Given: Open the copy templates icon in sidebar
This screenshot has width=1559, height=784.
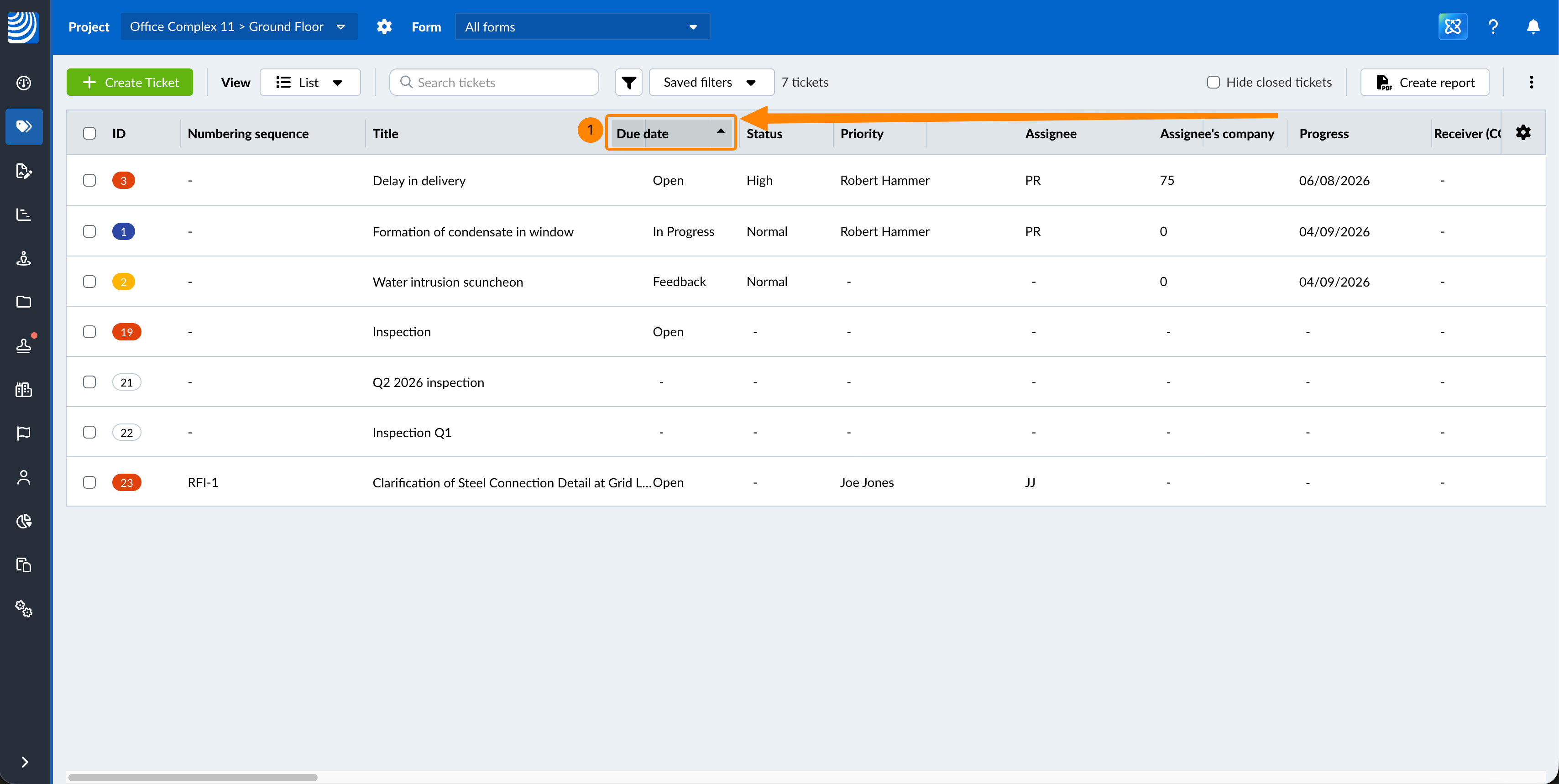Looking at the screenshot, I should point(24,565).
